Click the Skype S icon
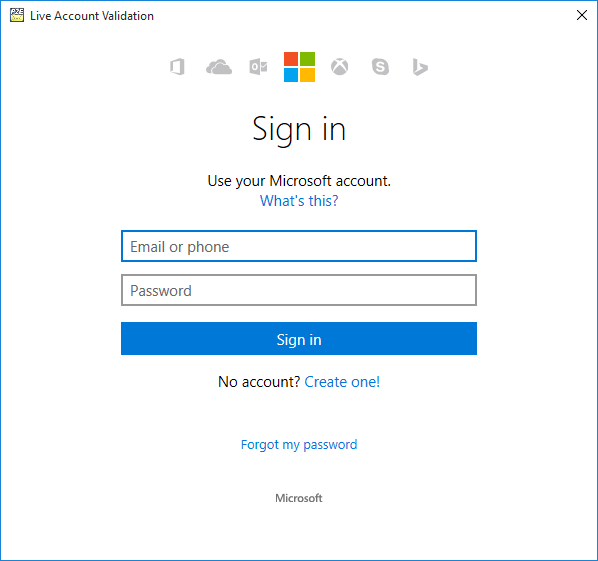Screen dimensions: 598x561 (380, 67)
